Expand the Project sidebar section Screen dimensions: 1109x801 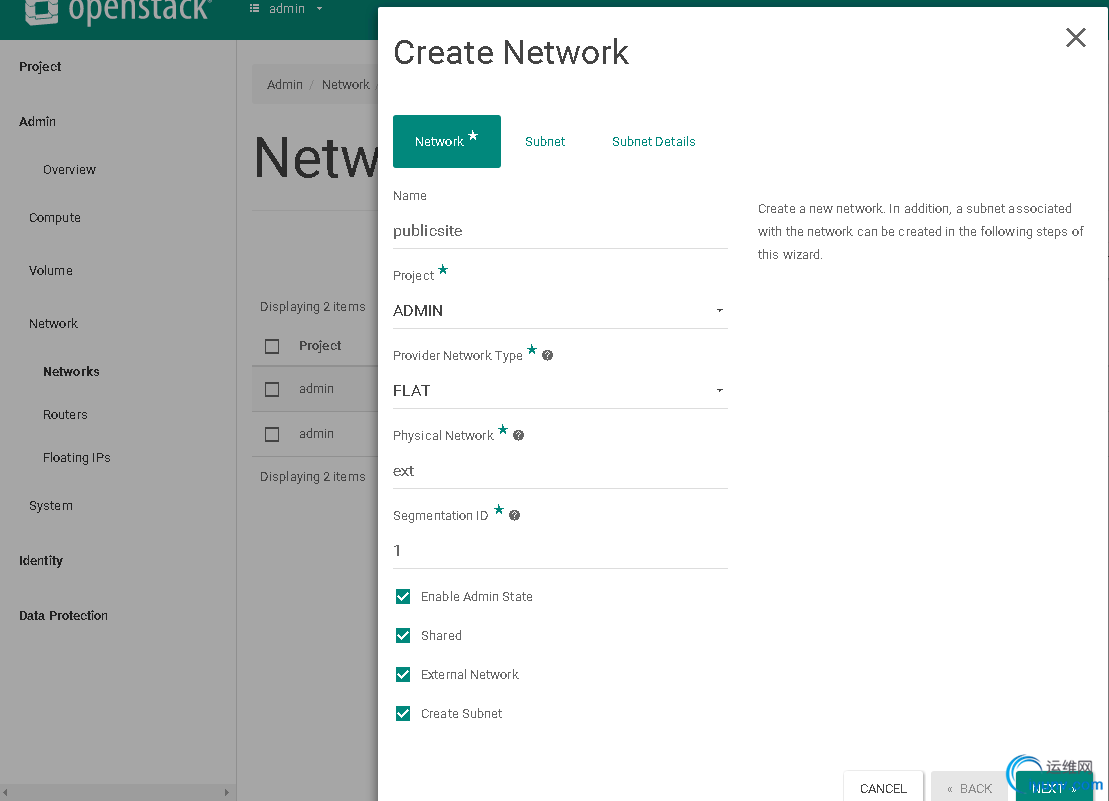40,66
